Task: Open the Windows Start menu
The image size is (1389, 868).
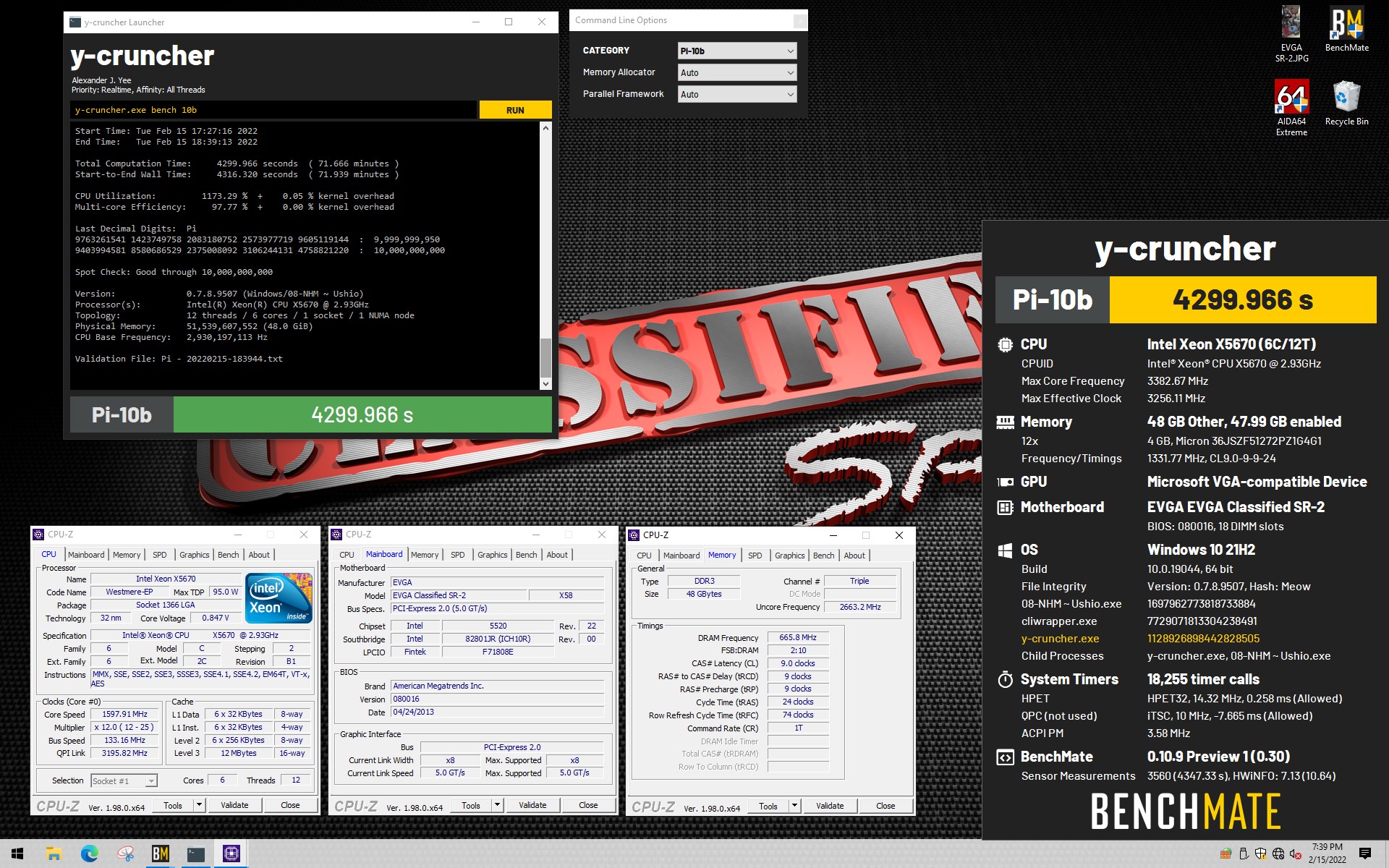Action: click(17, 854)
